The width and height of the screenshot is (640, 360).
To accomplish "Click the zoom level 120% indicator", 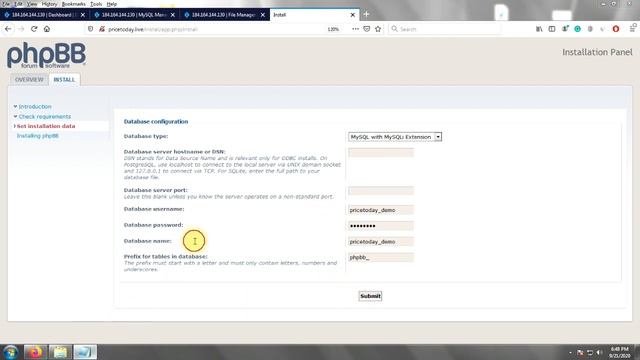I will [x=333, y=29].
